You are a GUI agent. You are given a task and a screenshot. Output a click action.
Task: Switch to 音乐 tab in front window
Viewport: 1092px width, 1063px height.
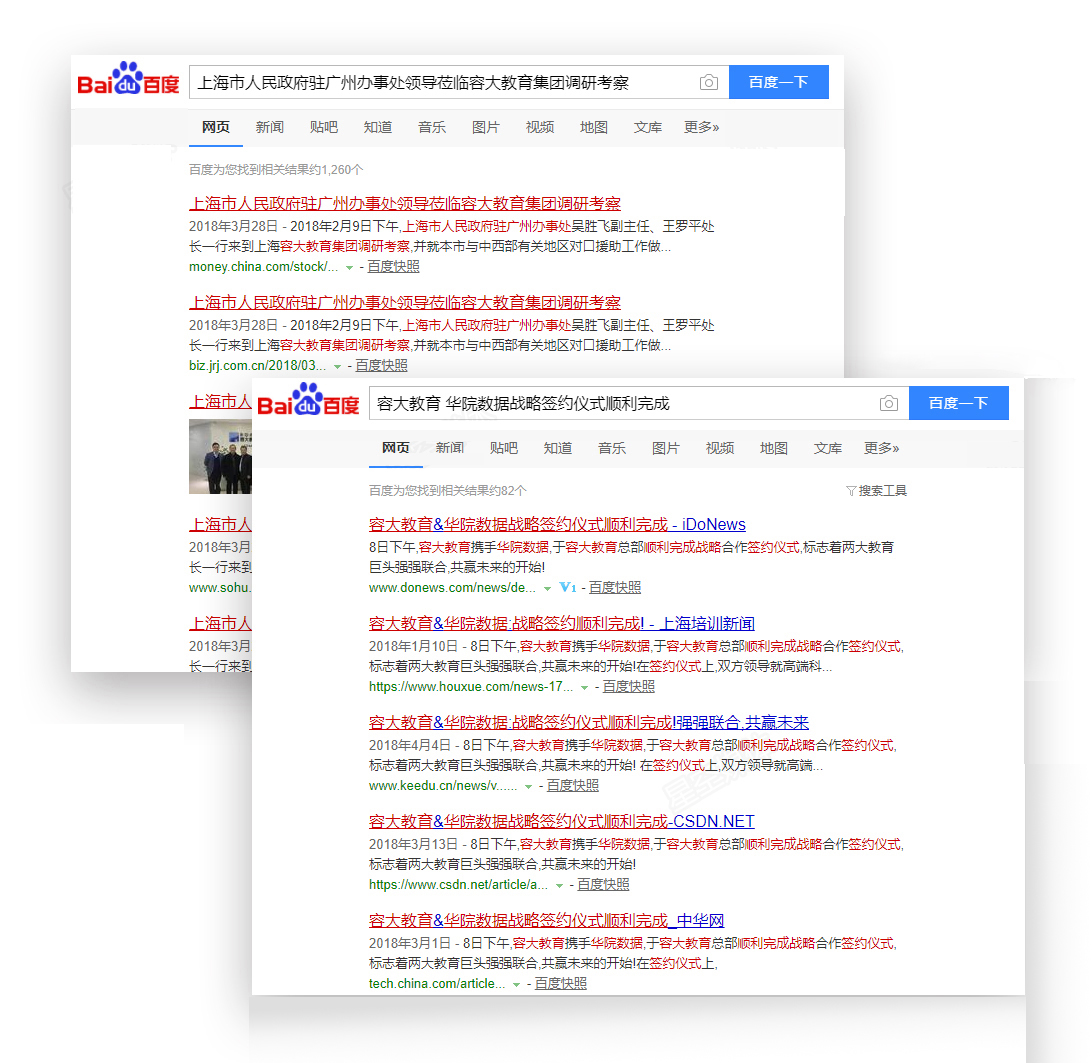pyautogui.click(x=611, y=448)
